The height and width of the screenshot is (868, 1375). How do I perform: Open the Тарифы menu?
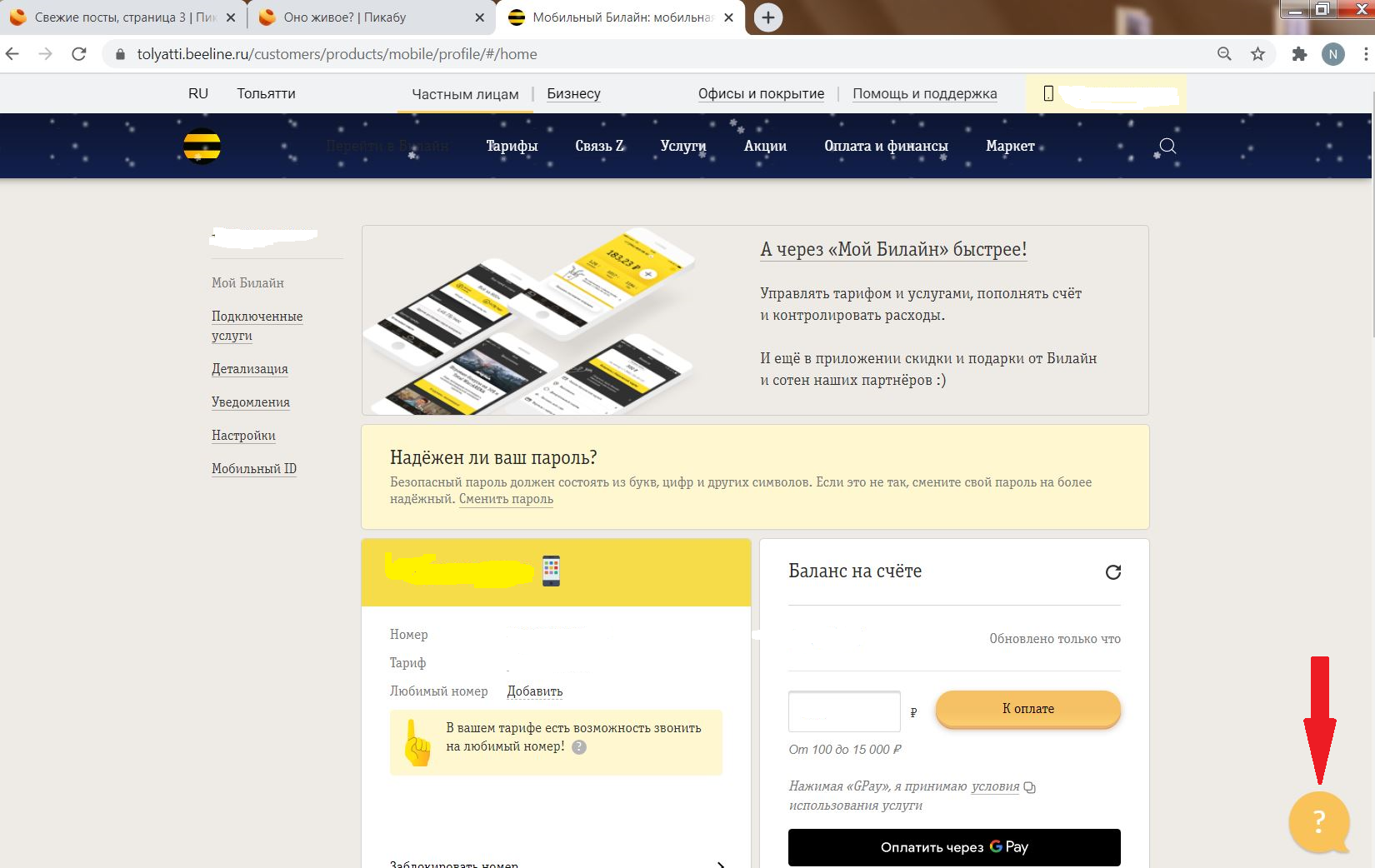click(512, 147)
